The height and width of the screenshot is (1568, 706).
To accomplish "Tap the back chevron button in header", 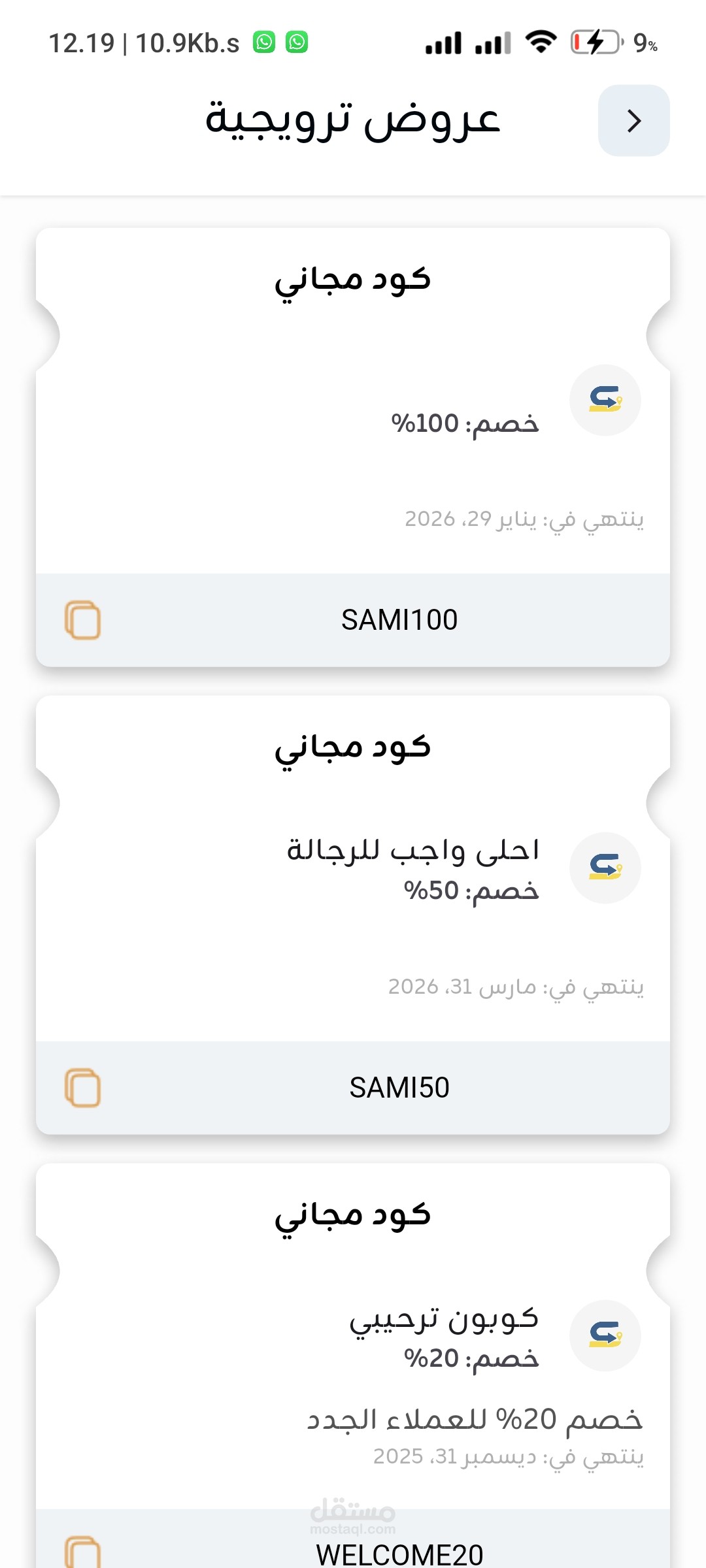I will coord(633,121).
